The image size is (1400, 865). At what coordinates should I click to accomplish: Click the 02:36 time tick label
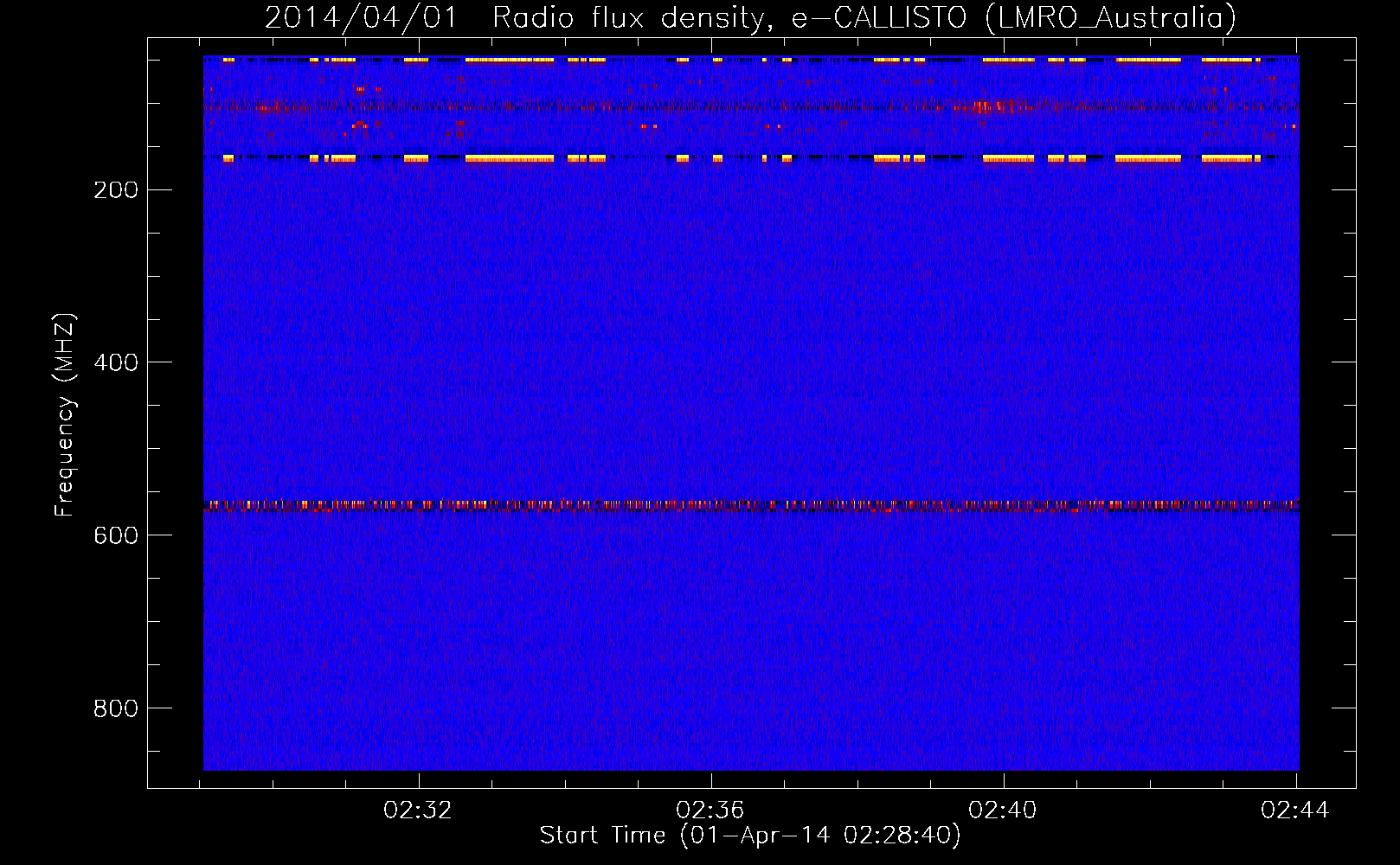click(710, 811)
